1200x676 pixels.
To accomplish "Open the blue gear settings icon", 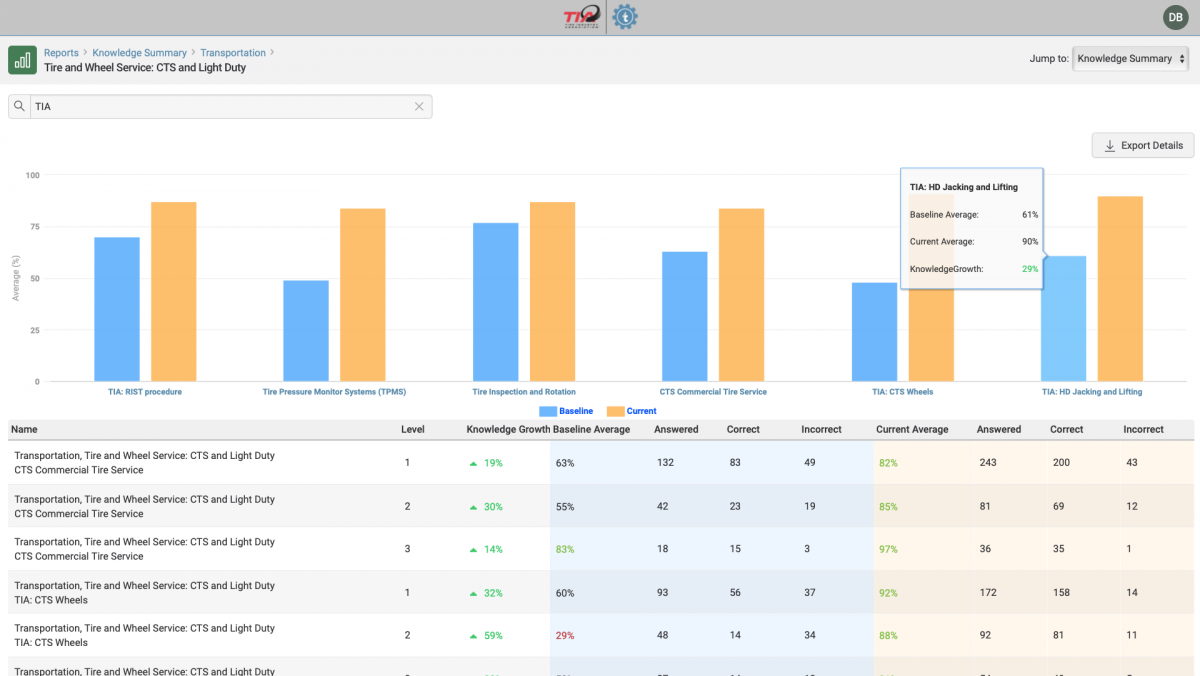I will [x=625, y=16].
